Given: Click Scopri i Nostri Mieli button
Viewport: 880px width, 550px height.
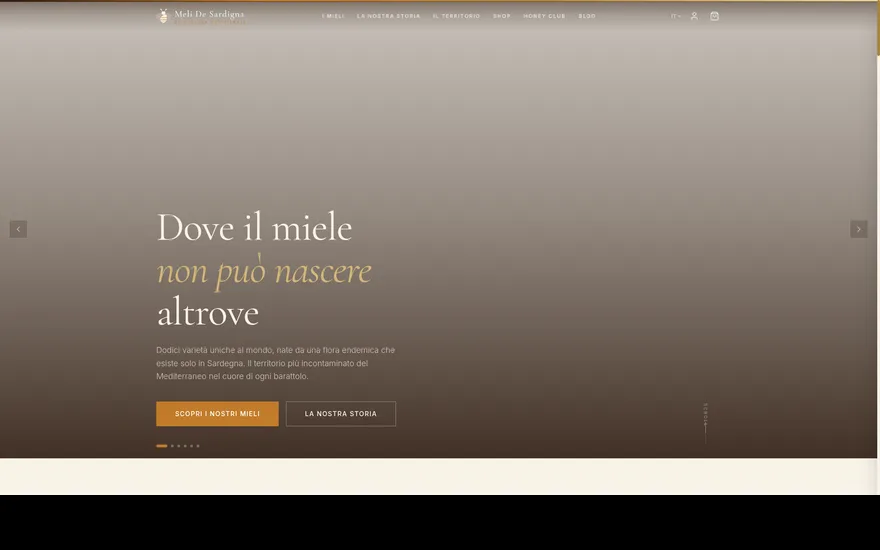Looking at the screenshot, I should coord(217,414).
